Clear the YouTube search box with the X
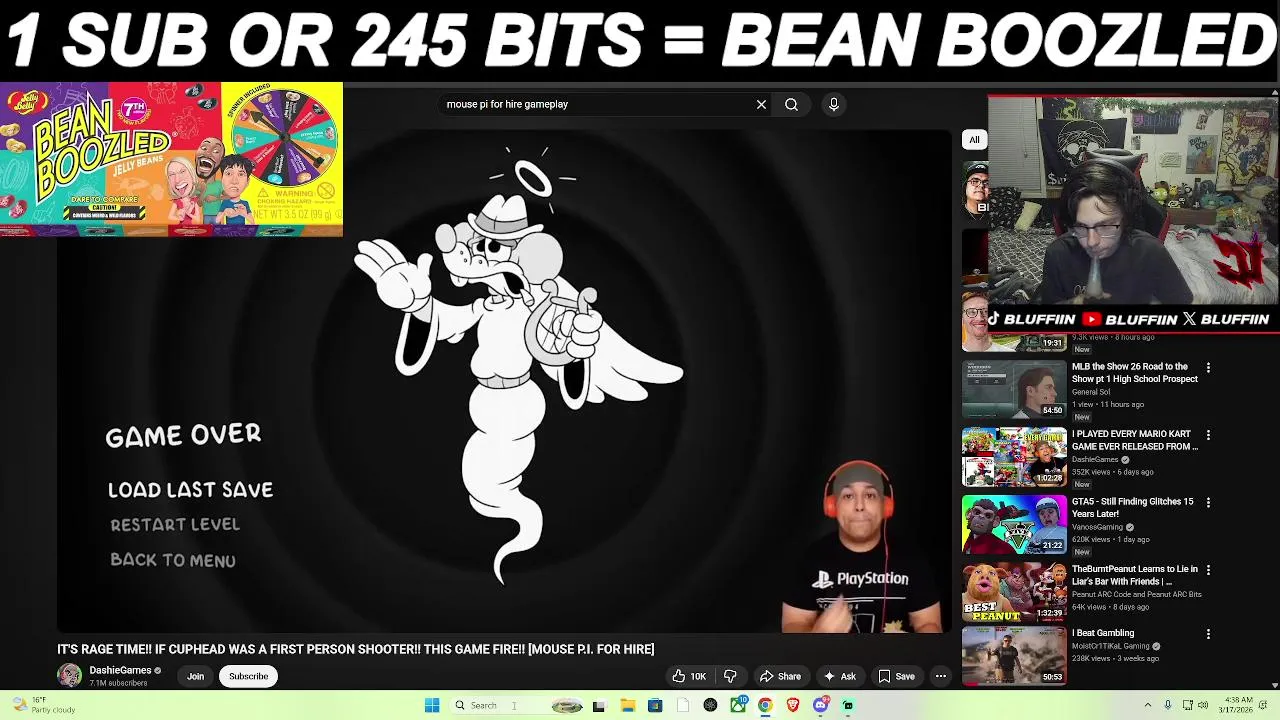 [x=761, y=104]
